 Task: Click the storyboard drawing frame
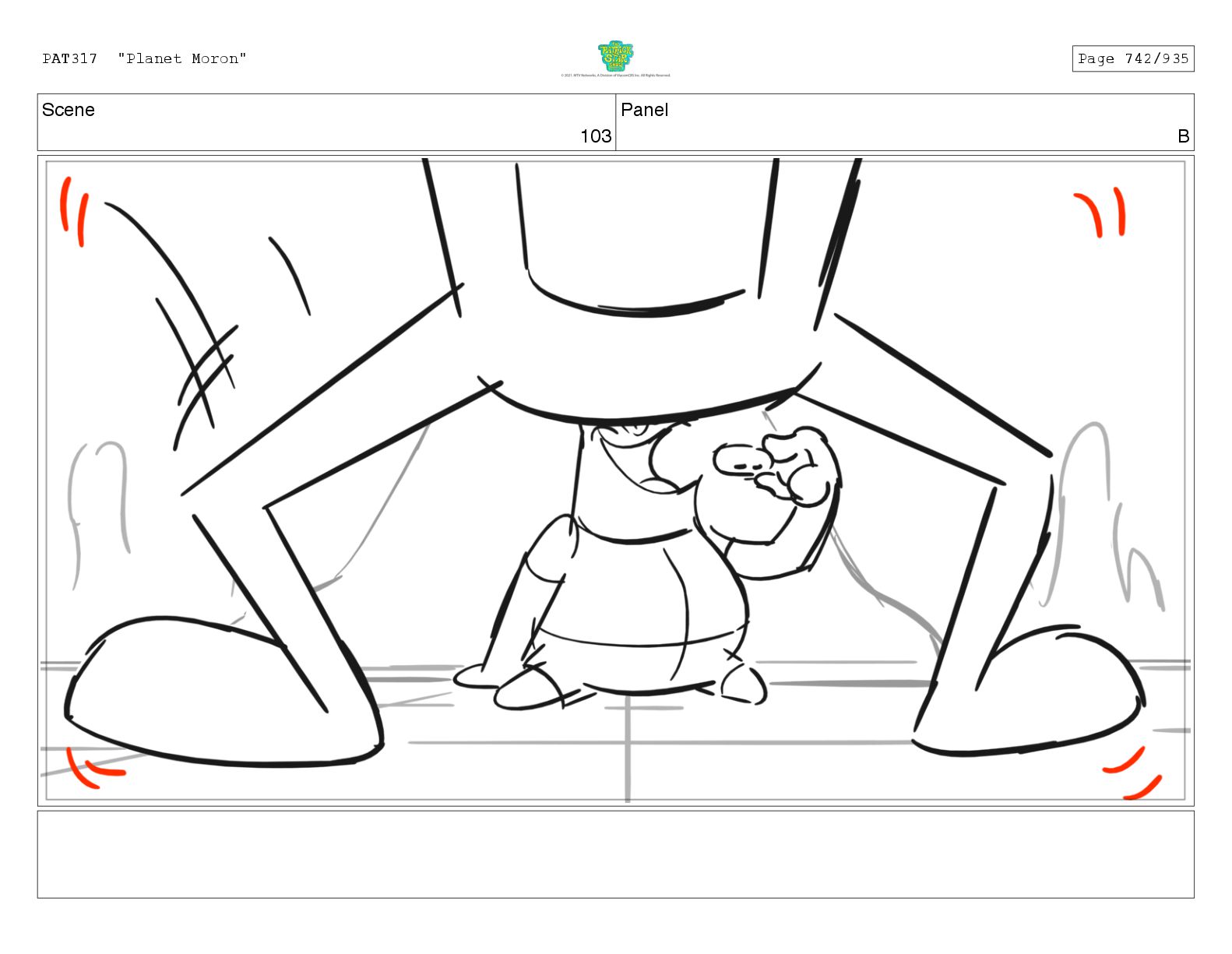tap(615, 481)
